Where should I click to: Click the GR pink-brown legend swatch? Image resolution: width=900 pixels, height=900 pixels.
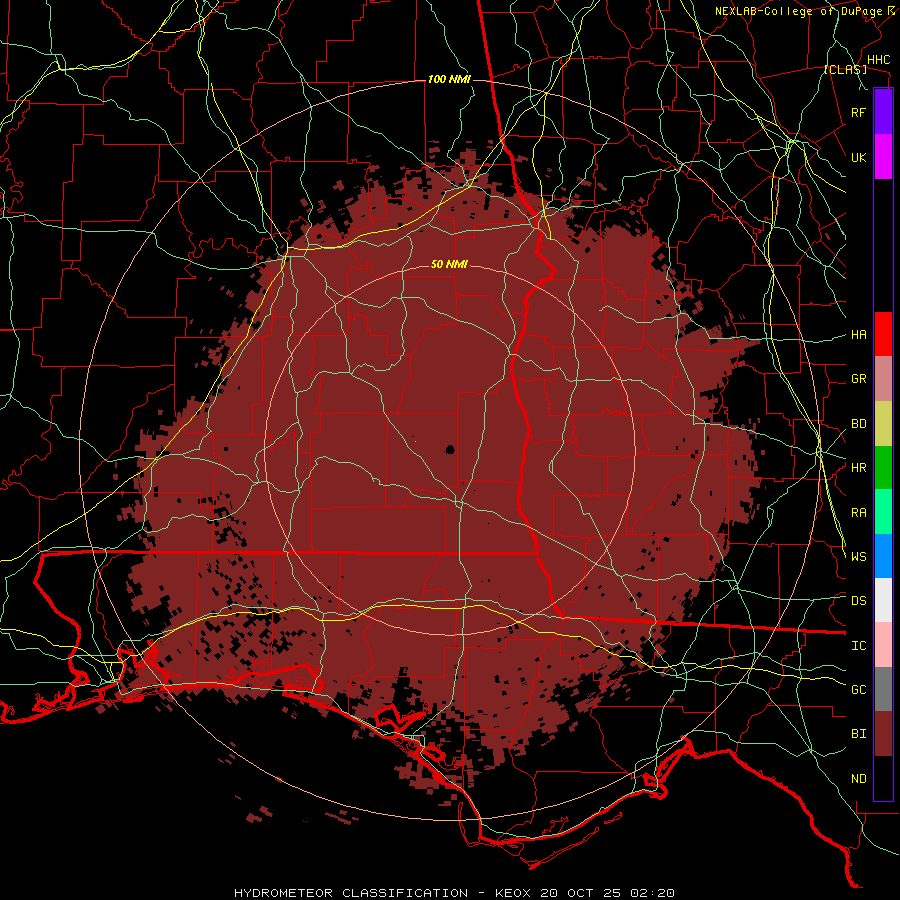883,379
